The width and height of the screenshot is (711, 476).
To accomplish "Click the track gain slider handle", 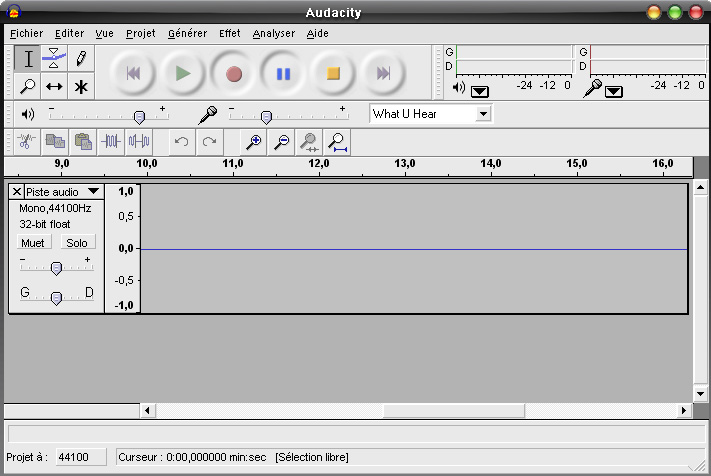I will pyautogui.click(x=56, y=268).
